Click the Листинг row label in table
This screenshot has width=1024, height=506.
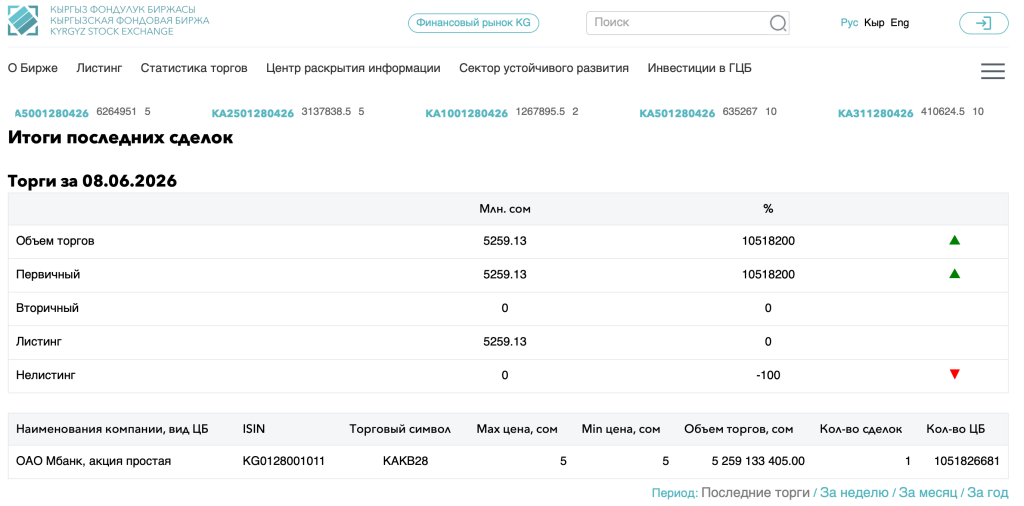click(39, 341)
